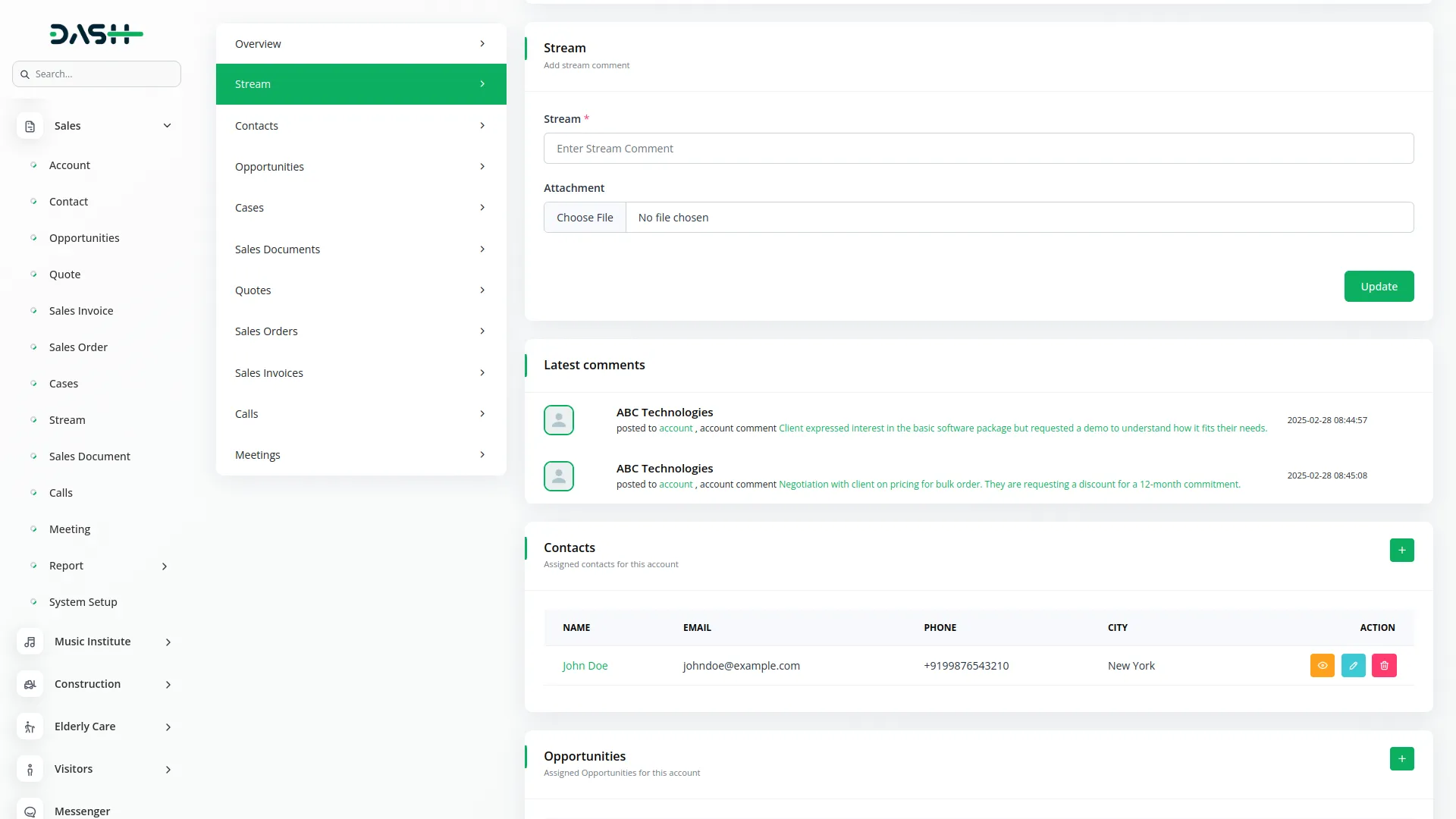Click the Construction module icon
Image resolution: width=1456 pixels, height=819 pixels.
(30, 684)
